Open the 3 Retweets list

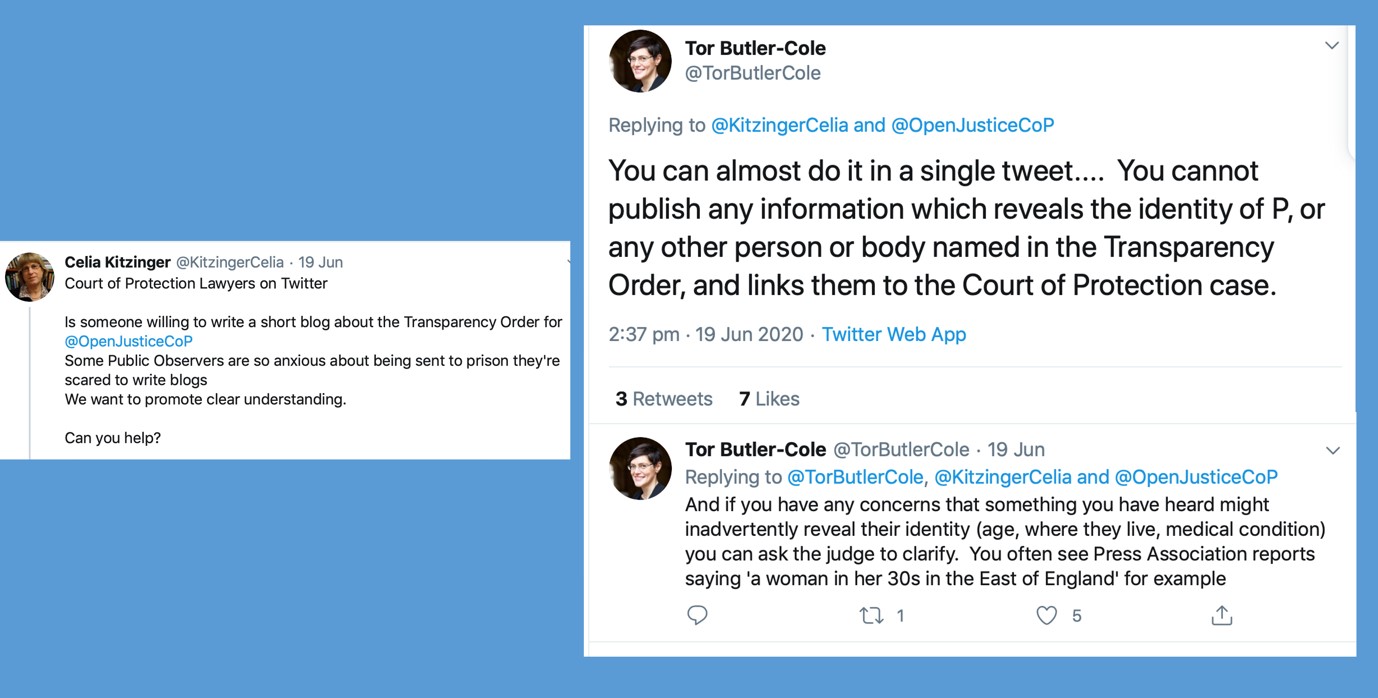[664, 399]
